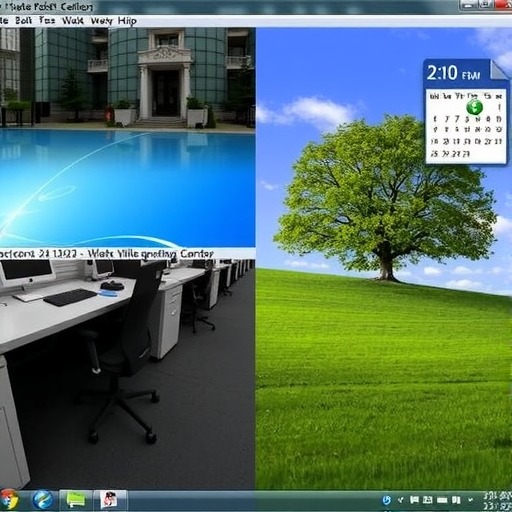Screen dimensions: 512x512
Task: Open the Wak menu
Action: [x=72, y=21]
